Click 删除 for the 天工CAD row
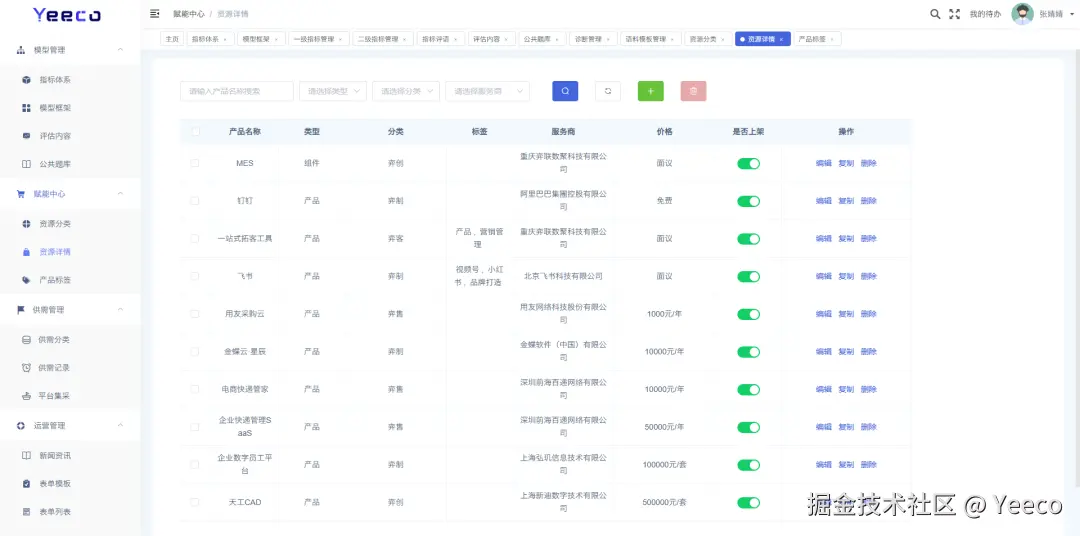Image resolution: width=1080 pixels, height=536 pixels. pos(869,502)
